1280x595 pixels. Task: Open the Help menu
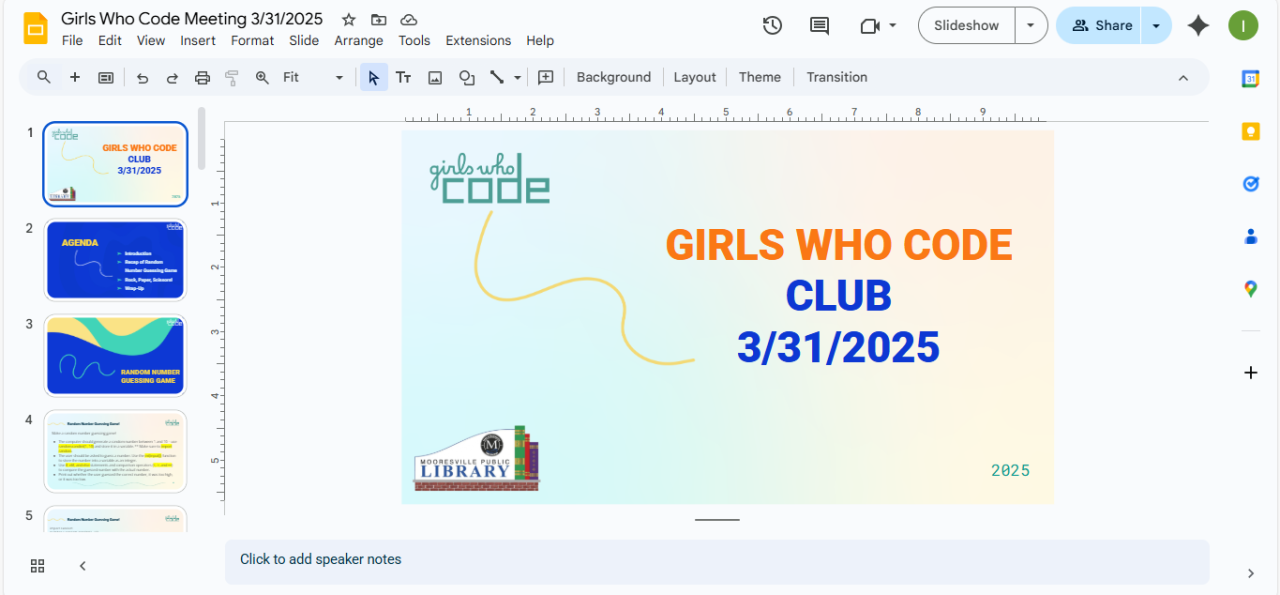[540, 41]
